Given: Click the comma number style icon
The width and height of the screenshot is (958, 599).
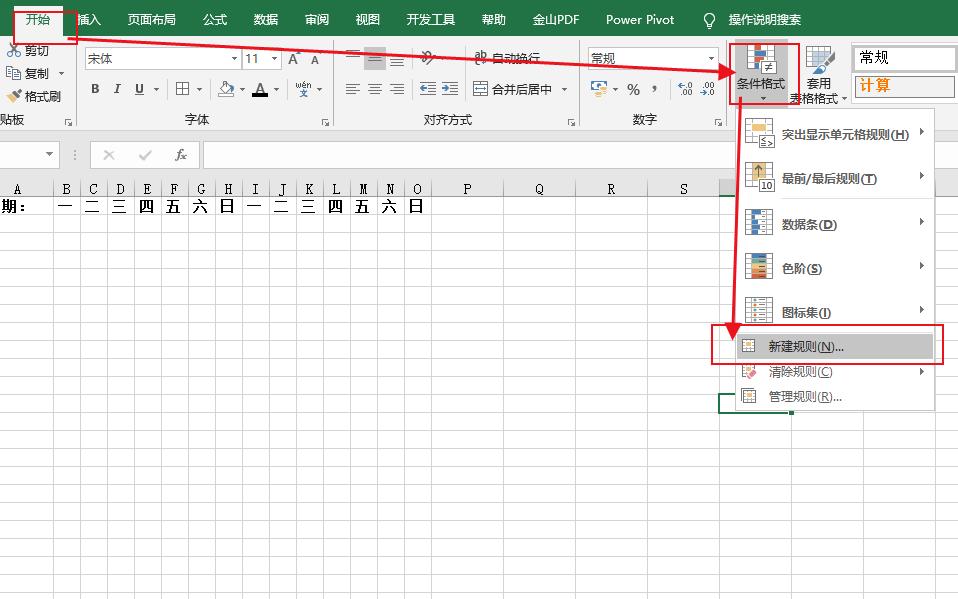Looking at the screenshot, I should [x=653, y=90].
